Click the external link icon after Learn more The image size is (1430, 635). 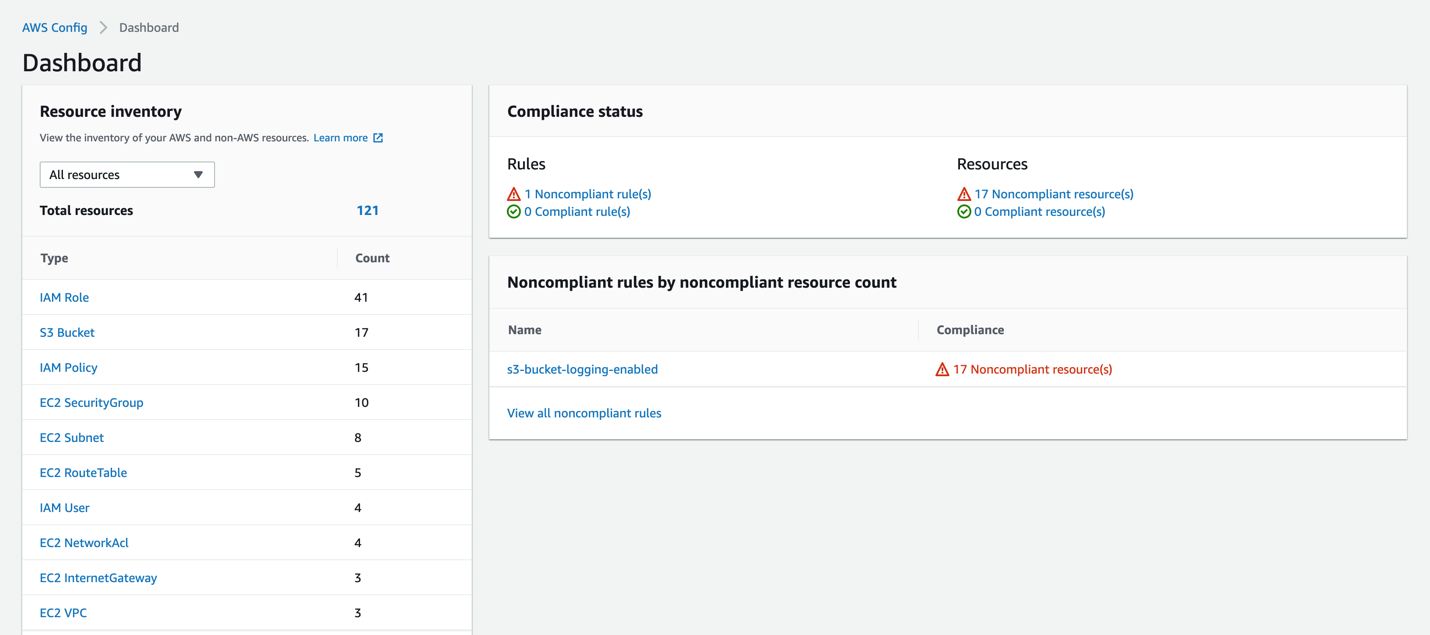tap(377, 137)
